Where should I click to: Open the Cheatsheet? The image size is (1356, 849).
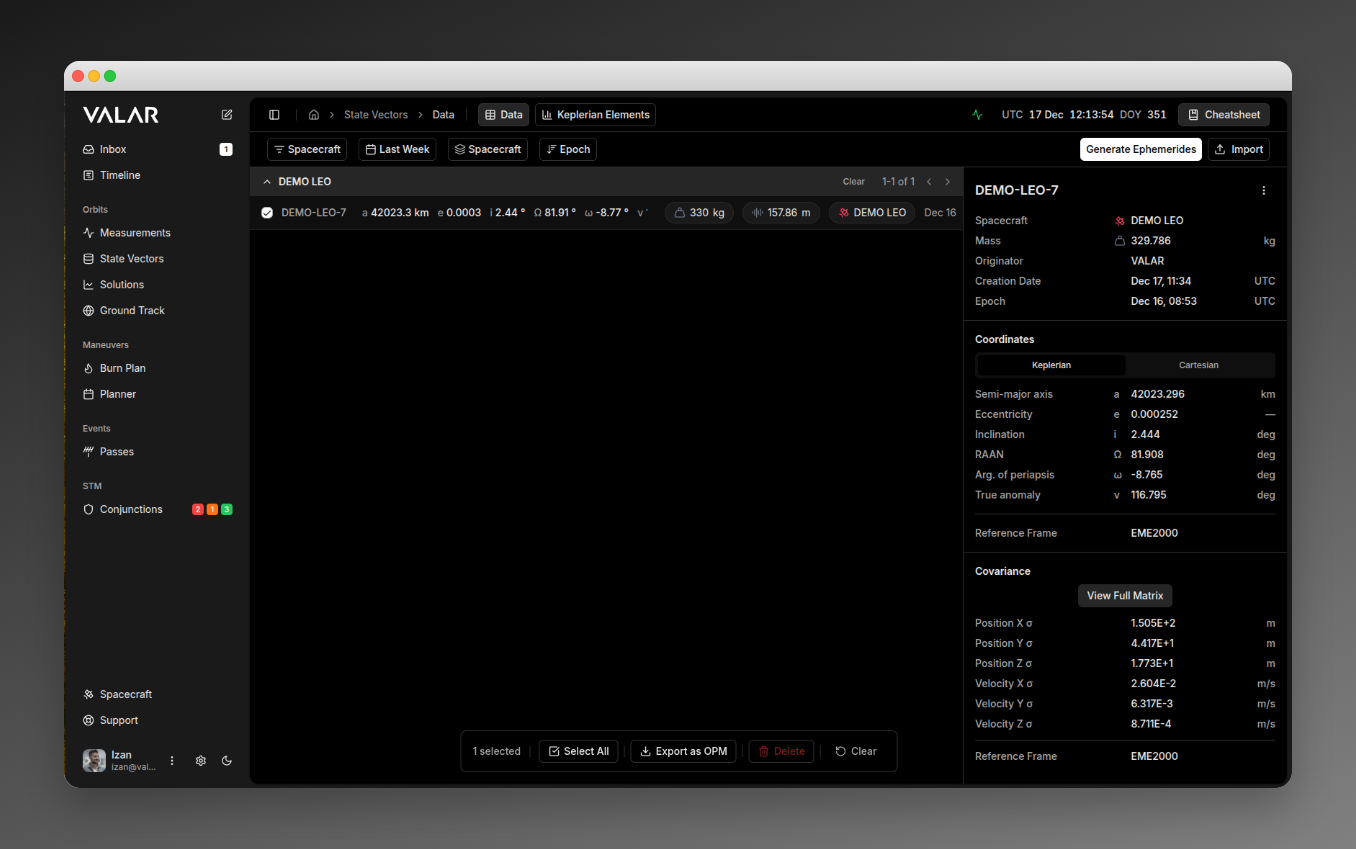[1224, 115]
